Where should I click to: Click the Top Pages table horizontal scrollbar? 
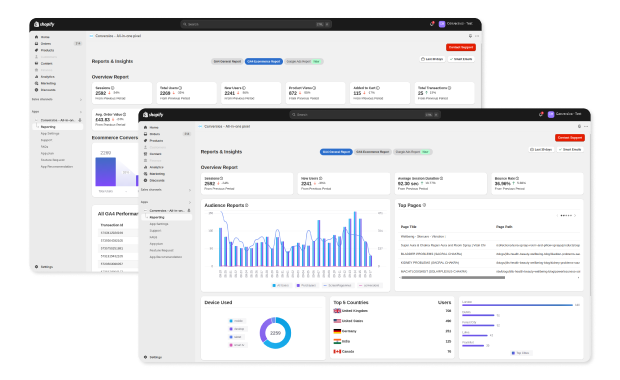click(x=453, y=278)
